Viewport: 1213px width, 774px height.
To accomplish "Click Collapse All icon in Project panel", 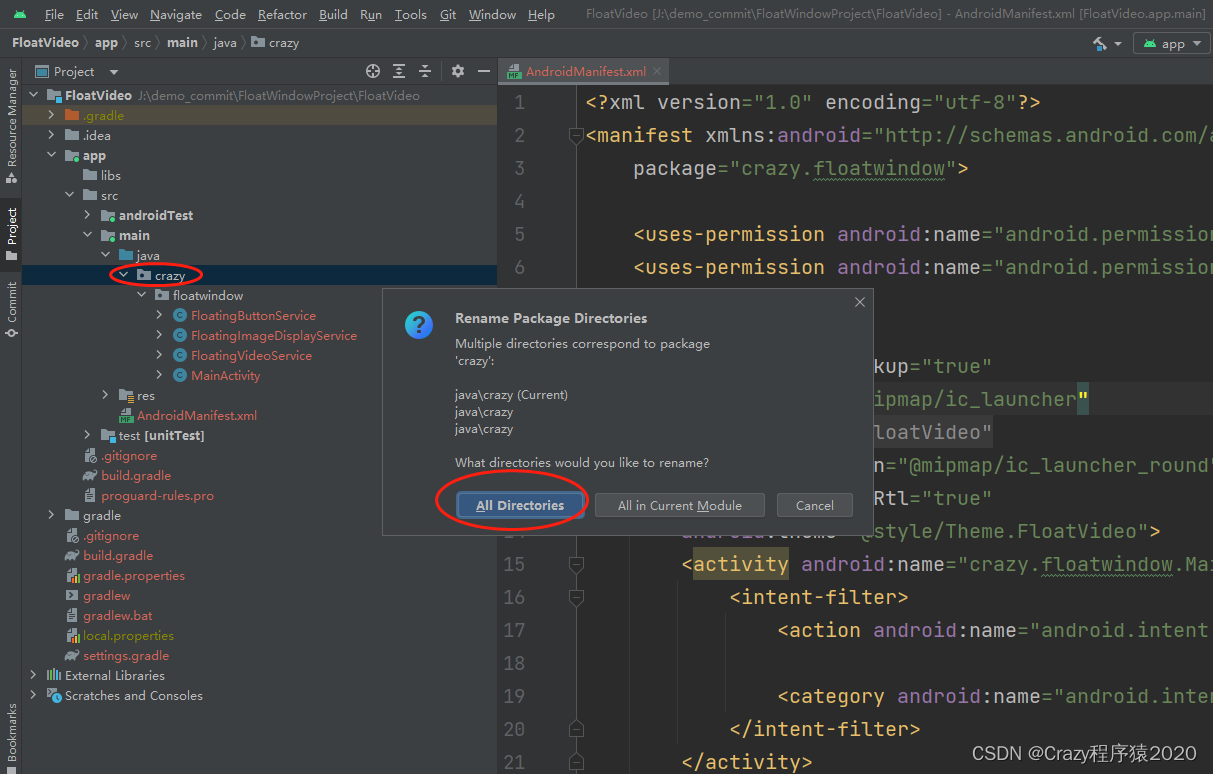I will [x=425, y=71].
